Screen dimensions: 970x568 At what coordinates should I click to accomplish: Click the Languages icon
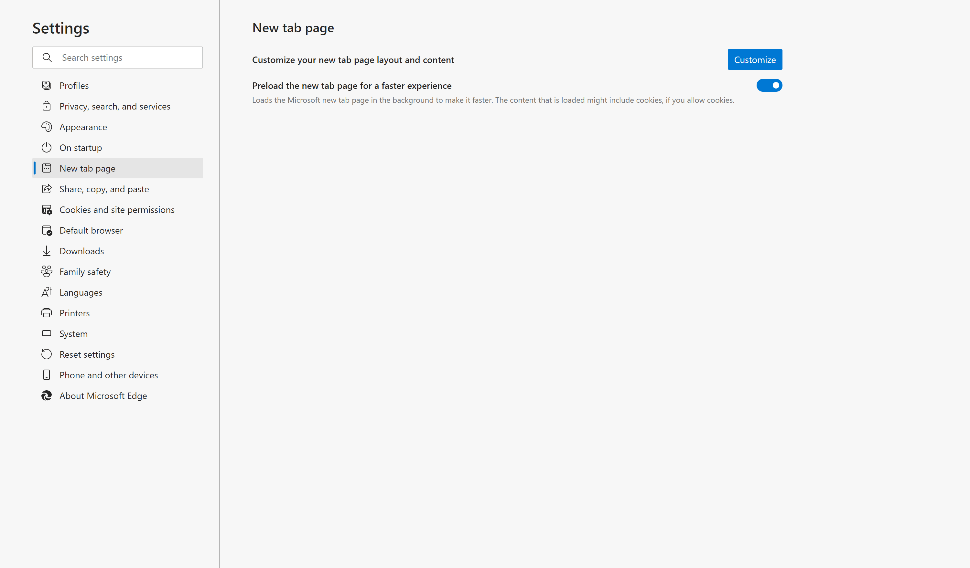46,292
